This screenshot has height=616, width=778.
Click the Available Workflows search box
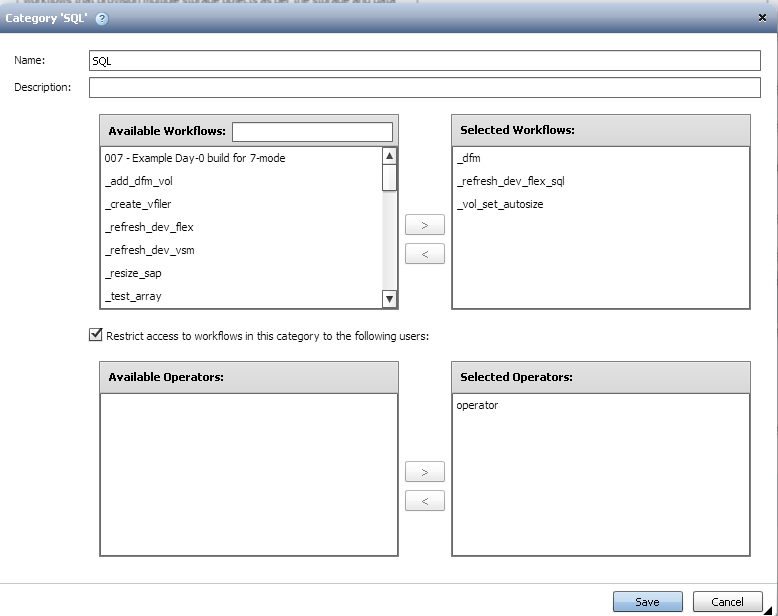pos(312,132)
